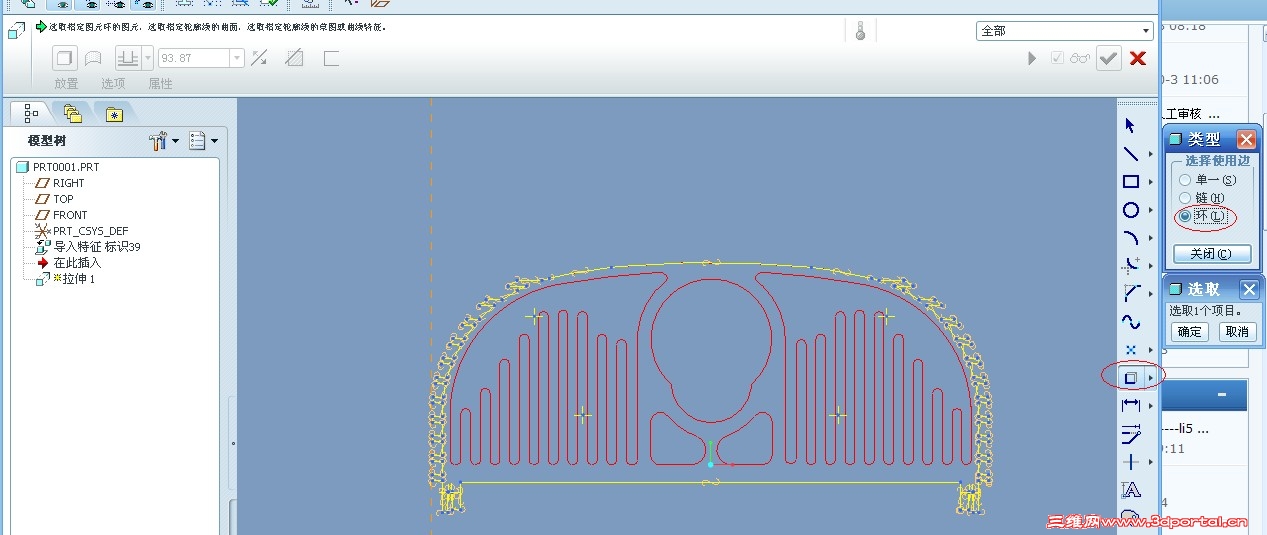Click the extrude feature icon on dashboard
The height and width of the screenshot is (535, 1267).
[17, 32]
